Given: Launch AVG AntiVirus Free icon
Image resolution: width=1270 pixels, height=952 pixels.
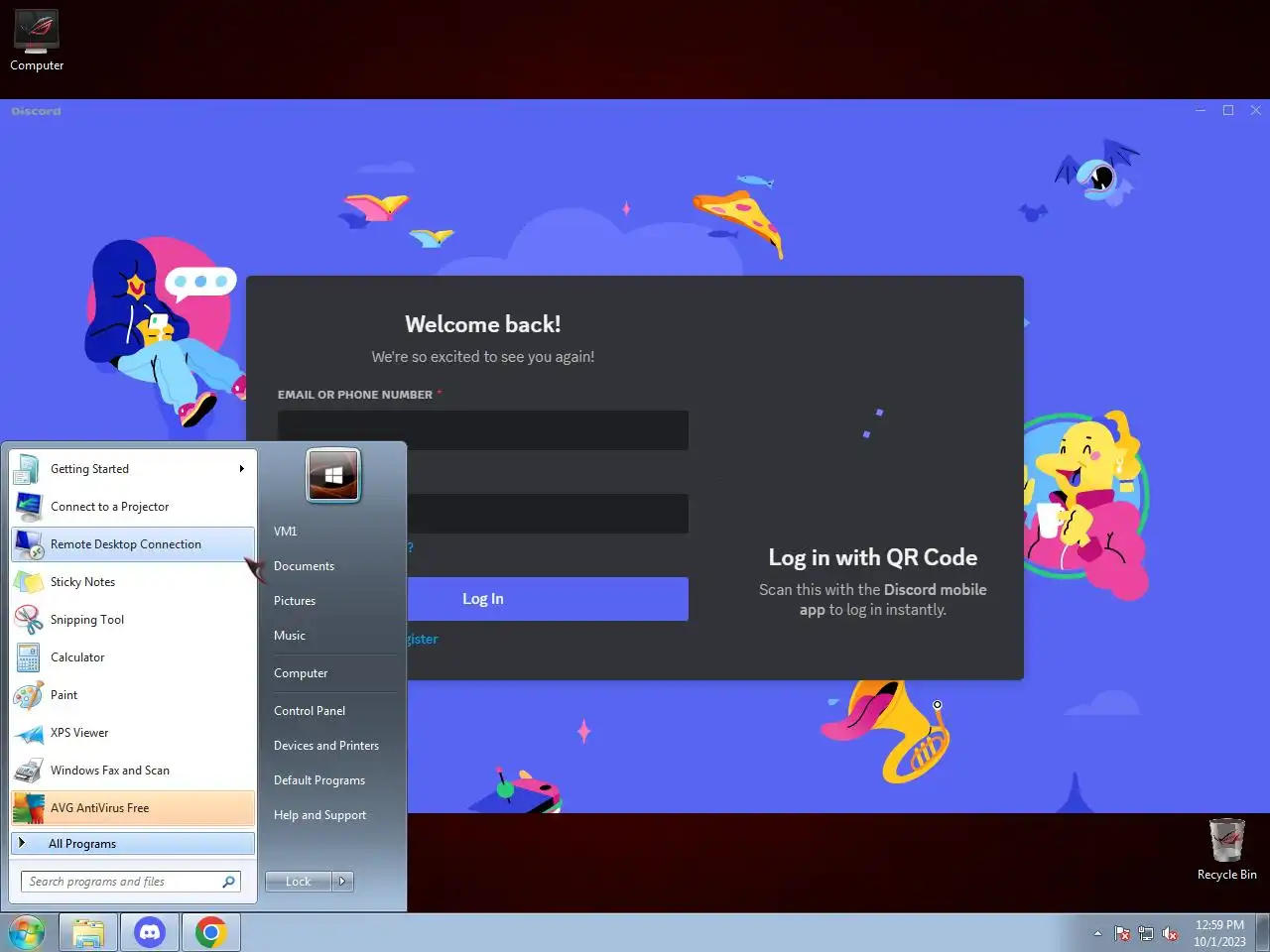Looking at the screenshot, I should tap(28, 808).
